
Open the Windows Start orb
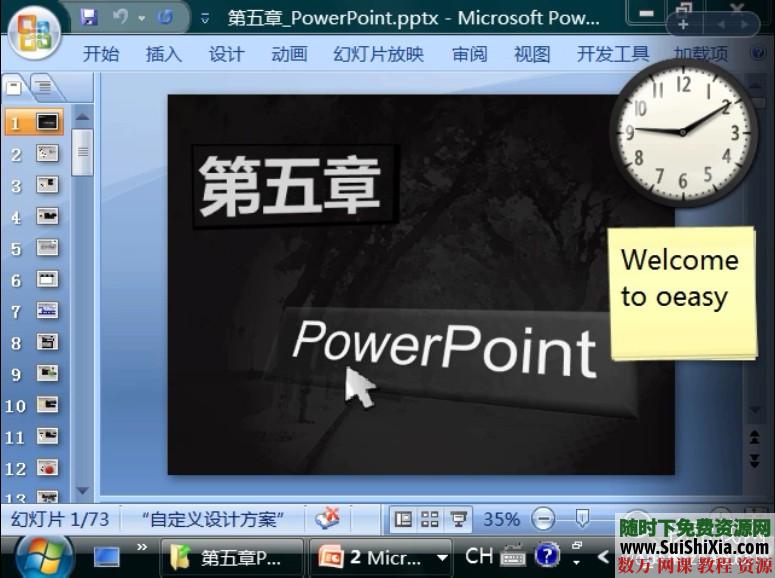pyautogui.click(x=45, y=557)
